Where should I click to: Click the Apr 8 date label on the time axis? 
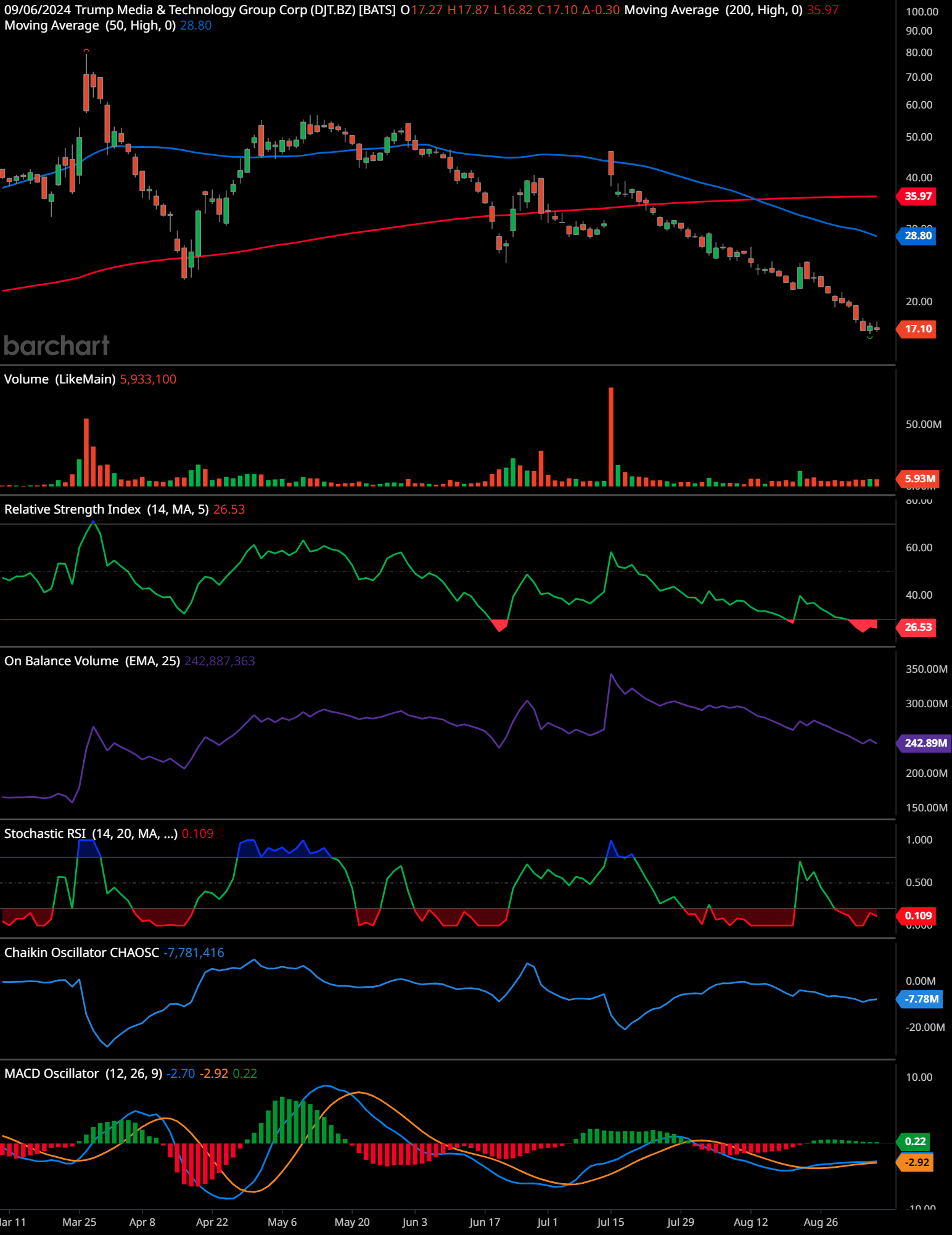[142, 1222]
